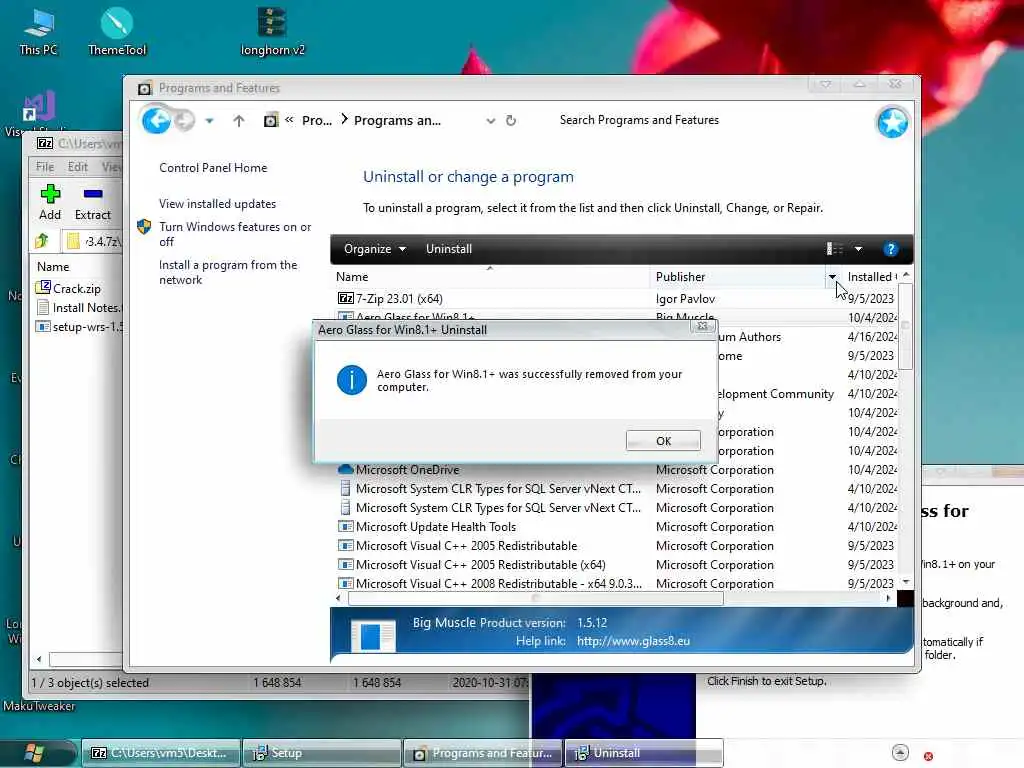The height and width of the screenshot is (768, 1024).
Task: Open longhorn v2 desktop icon
Action: point(272,32)
